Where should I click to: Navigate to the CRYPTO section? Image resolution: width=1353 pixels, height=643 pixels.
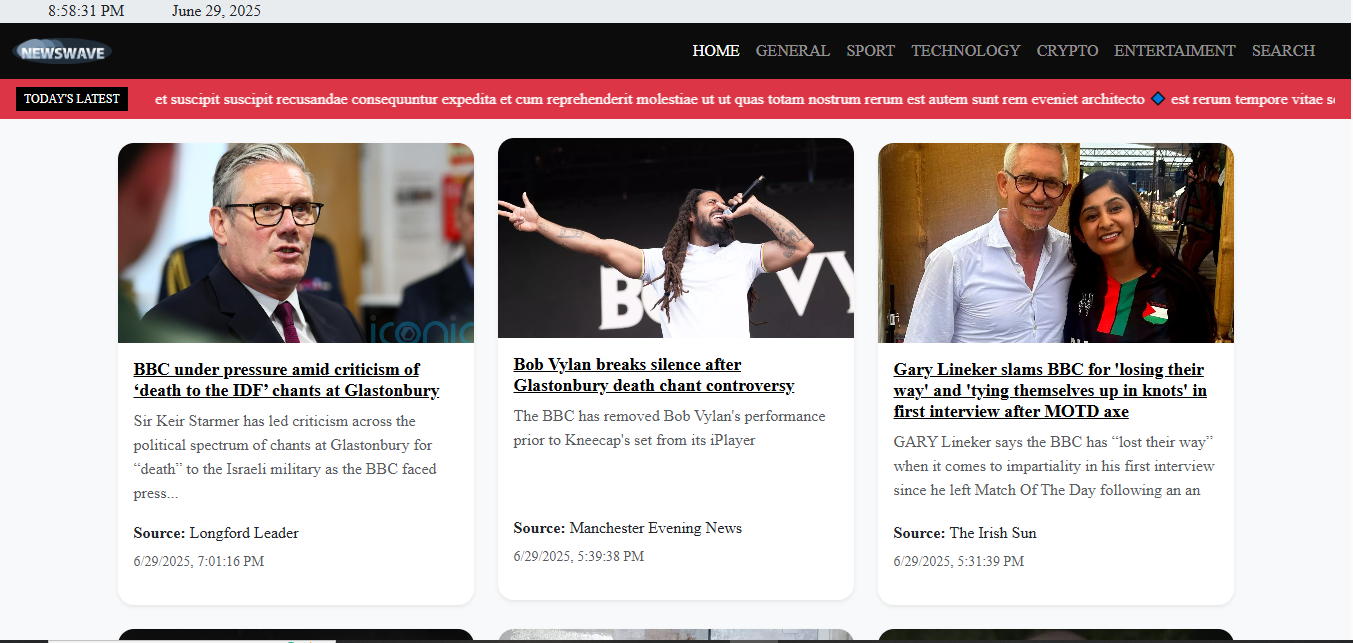click(1067, 50)
